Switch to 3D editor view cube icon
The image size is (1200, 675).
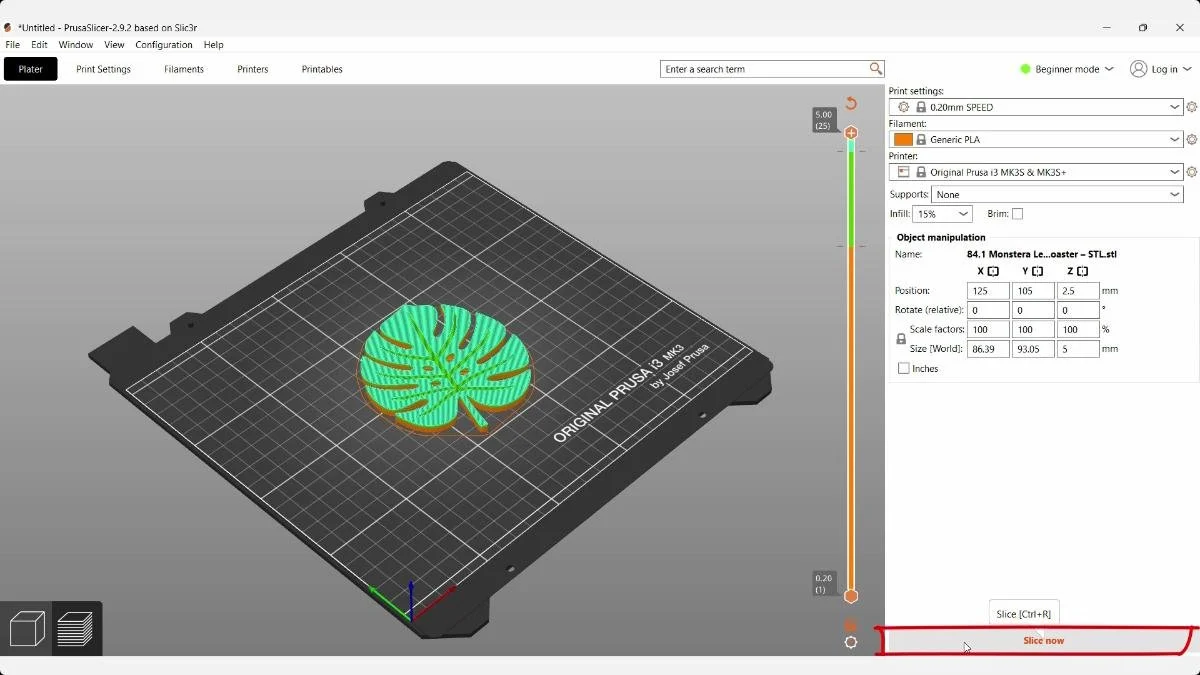[27, 629]
